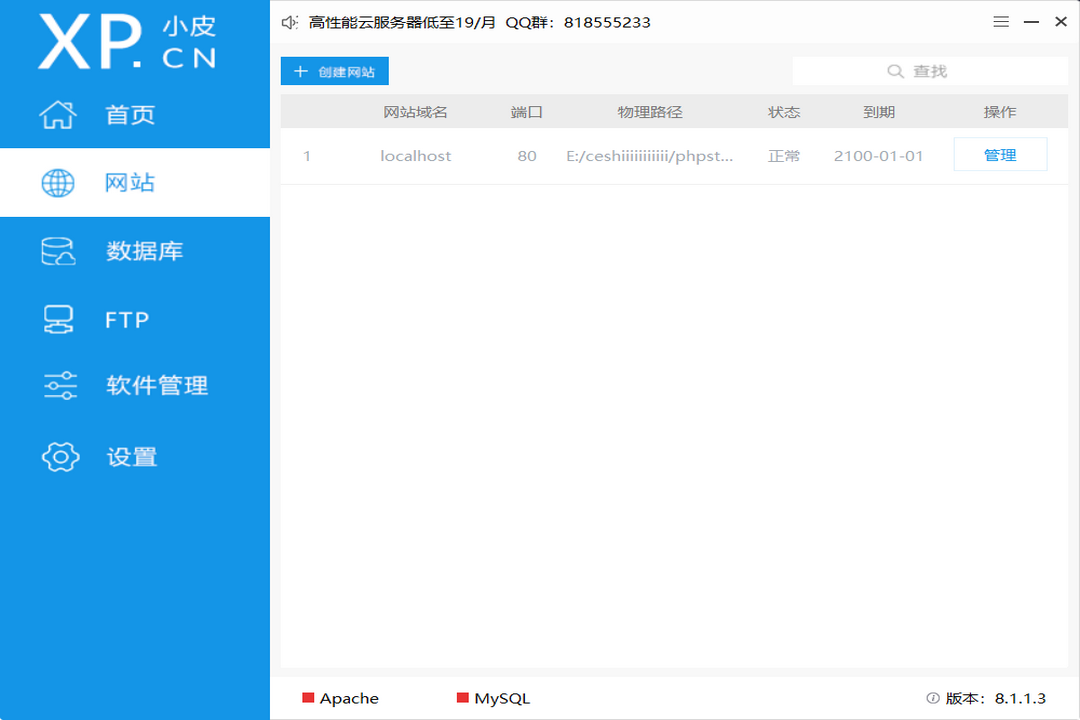1080x720 pixels.
Task: Click 管理 to manage the localhost site
Action: pos(1000,155)
